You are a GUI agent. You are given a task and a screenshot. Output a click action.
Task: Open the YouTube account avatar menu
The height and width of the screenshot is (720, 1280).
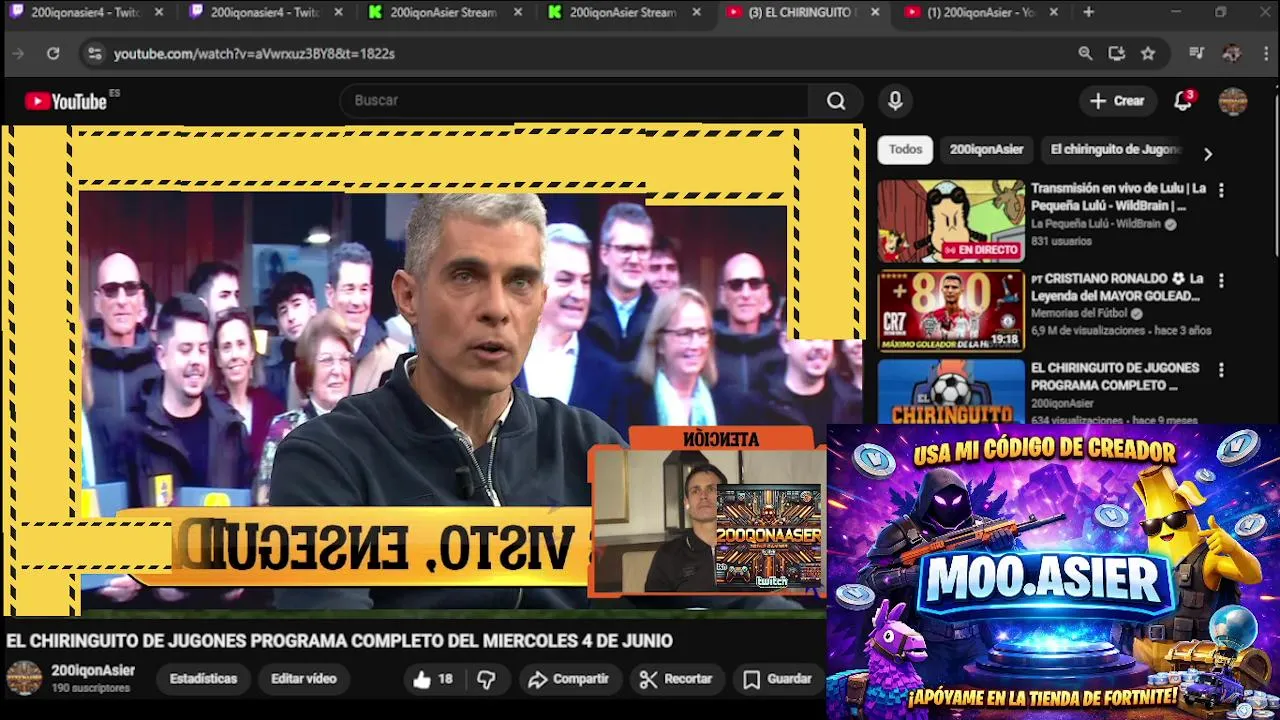coord(1233,101)
